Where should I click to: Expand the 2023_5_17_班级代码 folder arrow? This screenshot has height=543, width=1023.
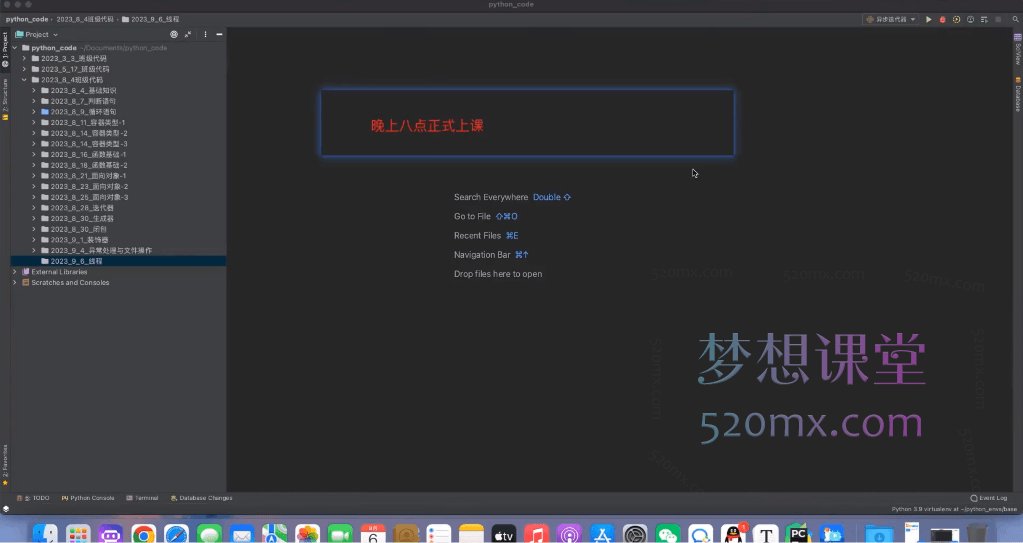pyautogui.click(x=24, y=69)
